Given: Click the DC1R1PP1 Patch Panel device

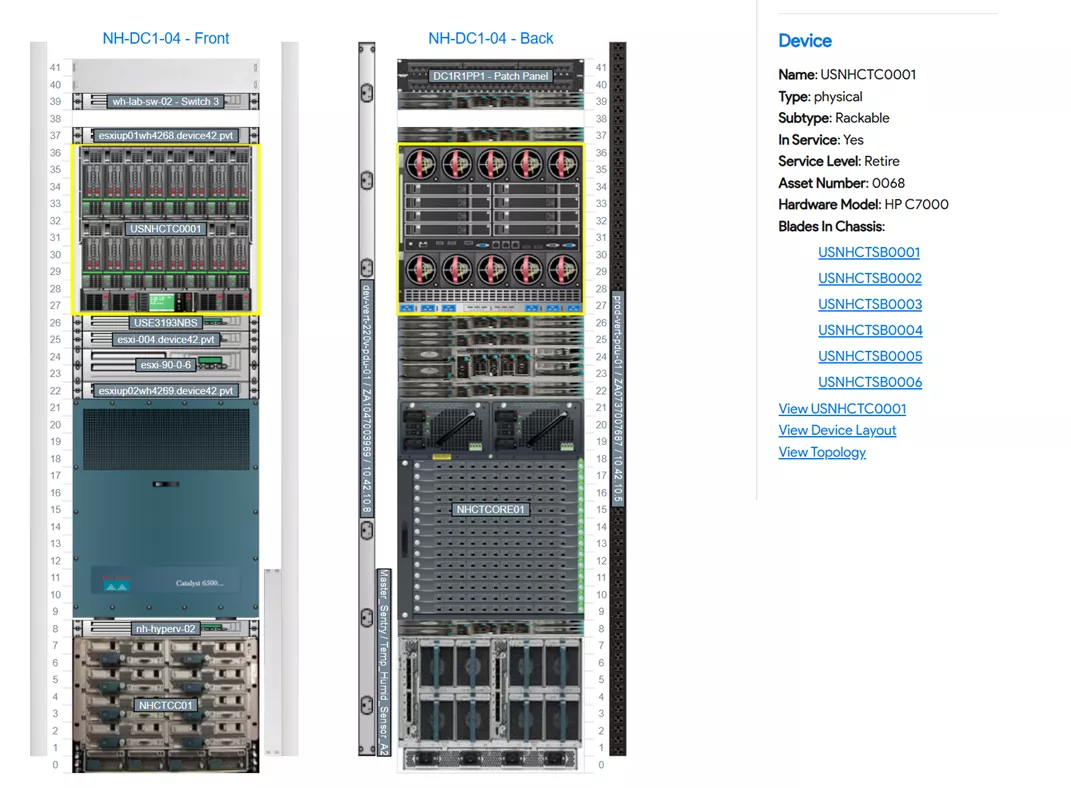Looking at the screenshot, I should pyautogui.click(x=490, y=76).
